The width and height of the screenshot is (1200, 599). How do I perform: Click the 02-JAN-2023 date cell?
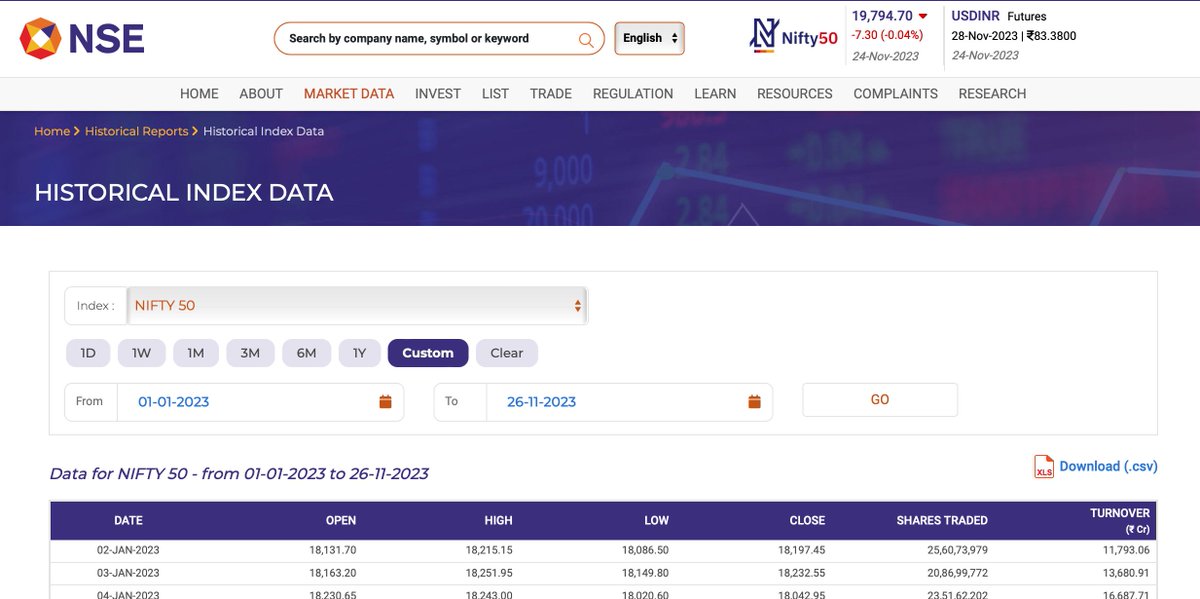[x=128, y=550]
